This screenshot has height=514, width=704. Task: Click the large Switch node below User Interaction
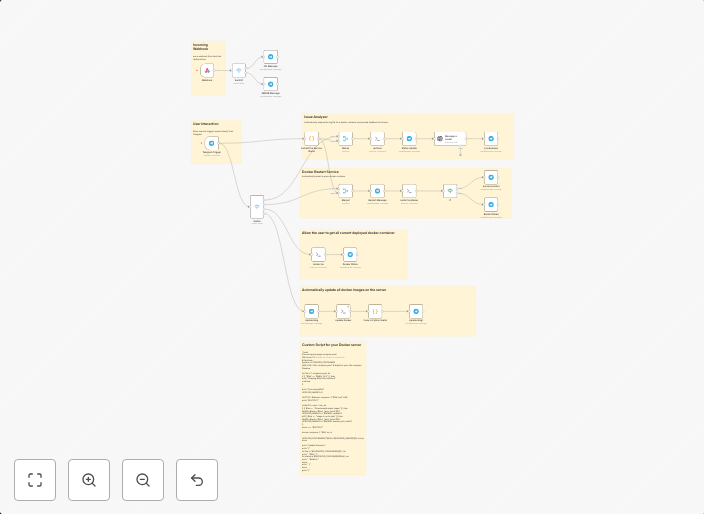click(257, 207)
